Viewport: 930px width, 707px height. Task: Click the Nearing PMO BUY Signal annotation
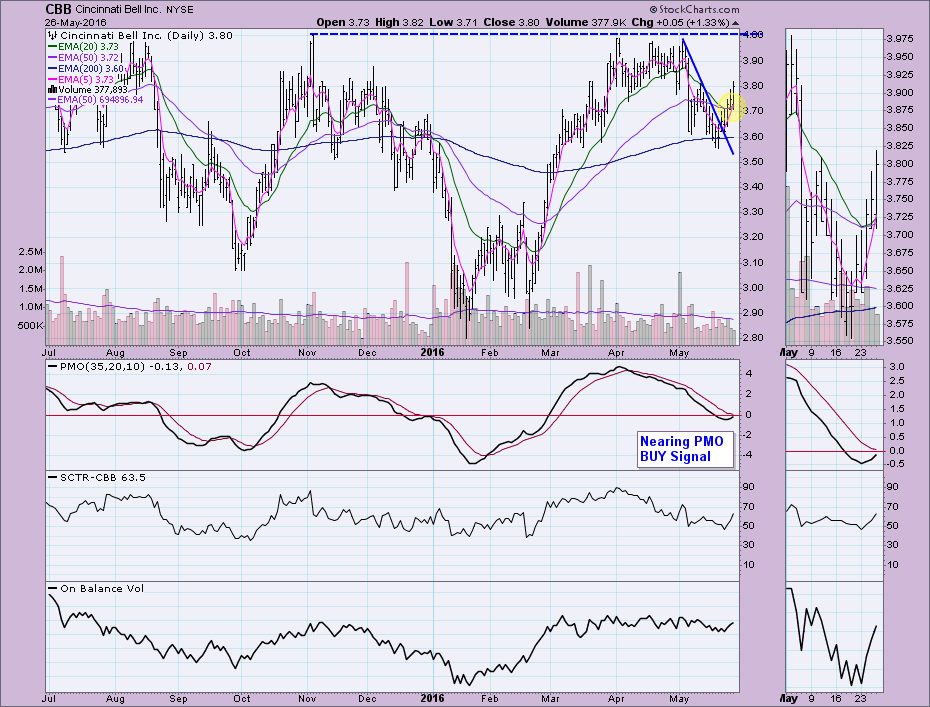685,449
